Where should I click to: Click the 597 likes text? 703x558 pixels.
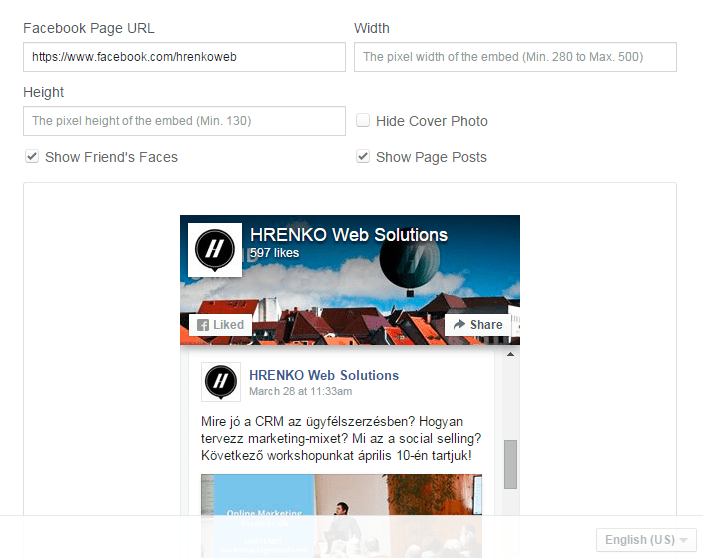274,253
